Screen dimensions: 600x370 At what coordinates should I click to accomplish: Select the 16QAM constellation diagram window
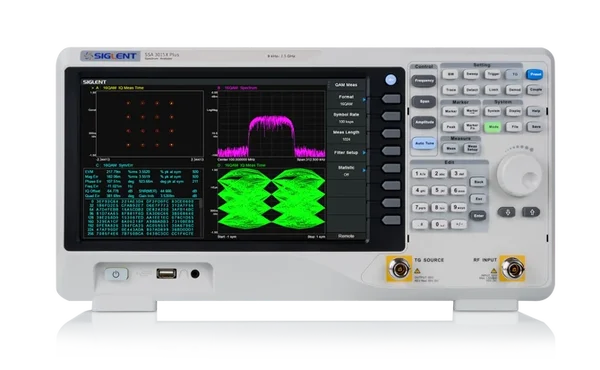[x=150, y=124]
